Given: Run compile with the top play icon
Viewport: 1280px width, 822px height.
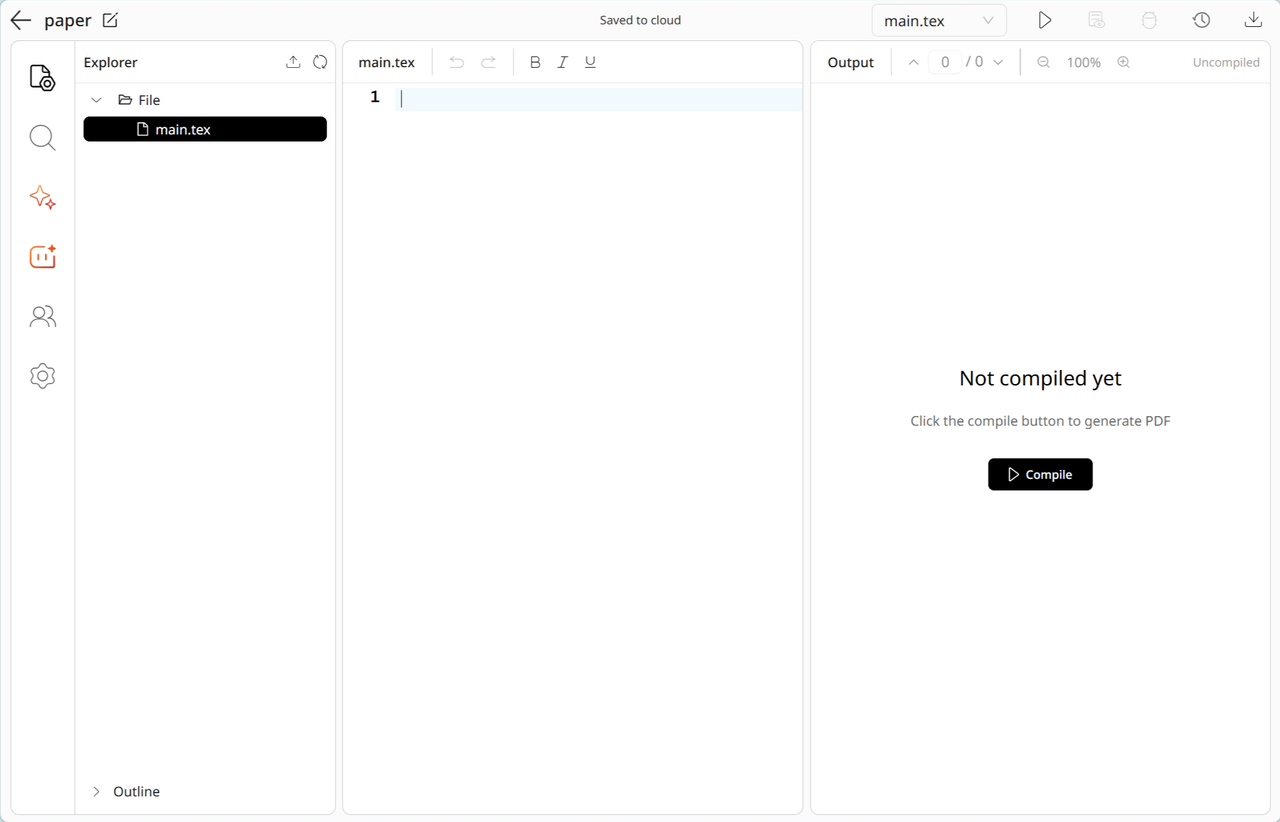Looking at the screenshot, I should coord(1045,20).
